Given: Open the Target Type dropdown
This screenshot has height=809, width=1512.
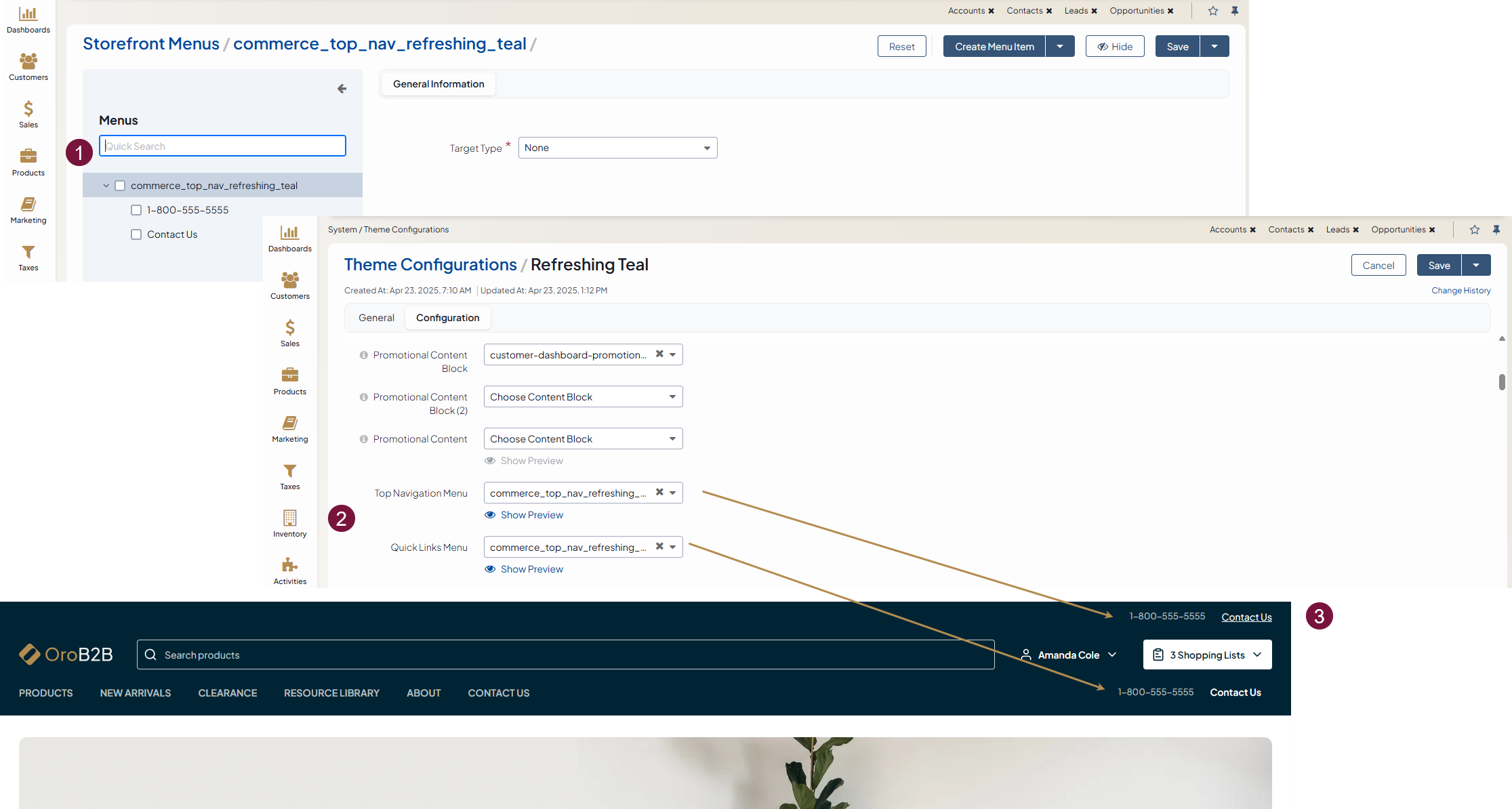Looking at the screenshot, I should (617, 148).
